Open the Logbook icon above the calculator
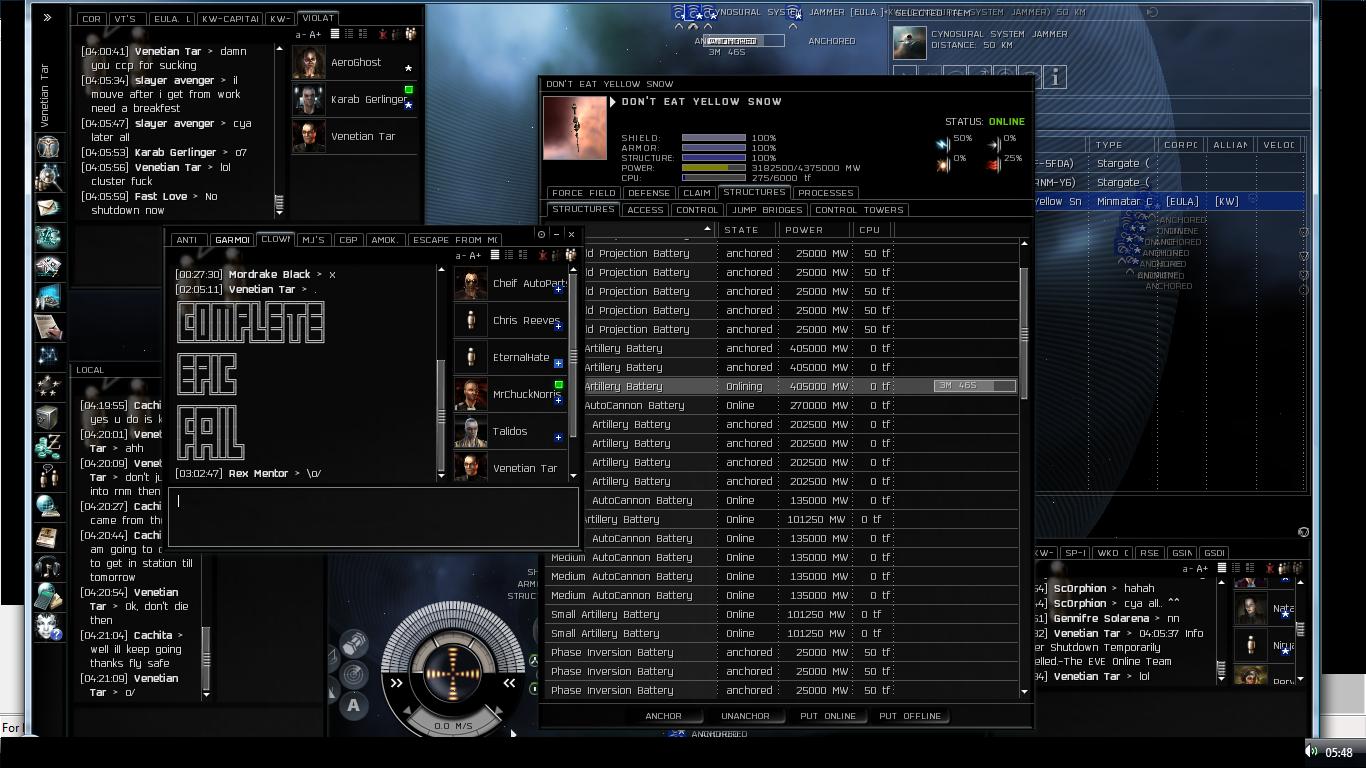 [x=48, y=537]
